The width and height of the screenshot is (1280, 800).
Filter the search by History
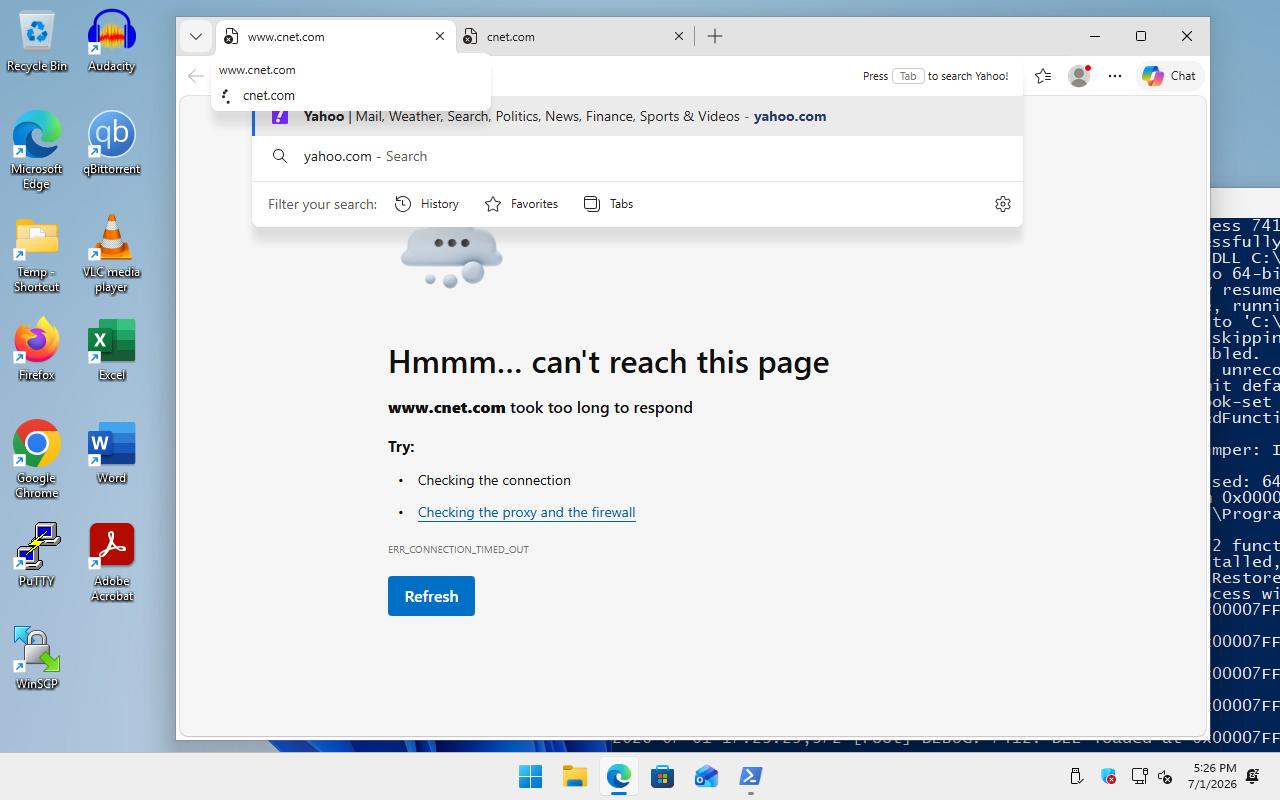click(x=427, y=204)
